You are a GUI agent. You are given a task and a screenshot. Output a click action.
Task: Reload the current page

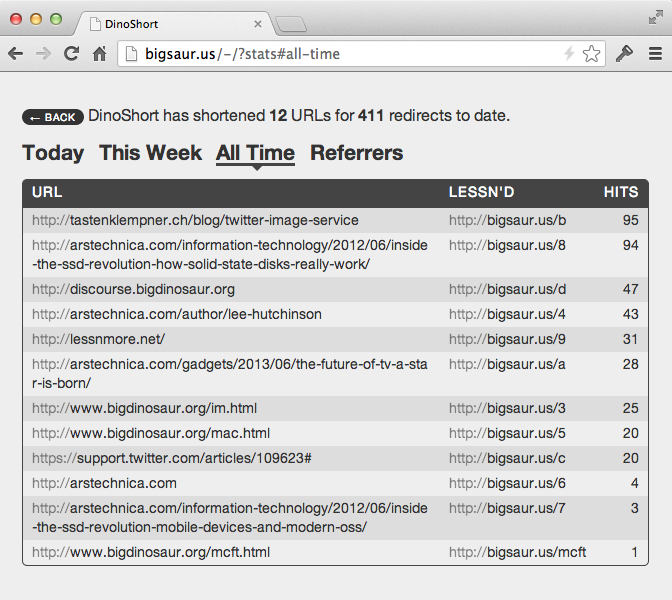(x=71, y=54)
